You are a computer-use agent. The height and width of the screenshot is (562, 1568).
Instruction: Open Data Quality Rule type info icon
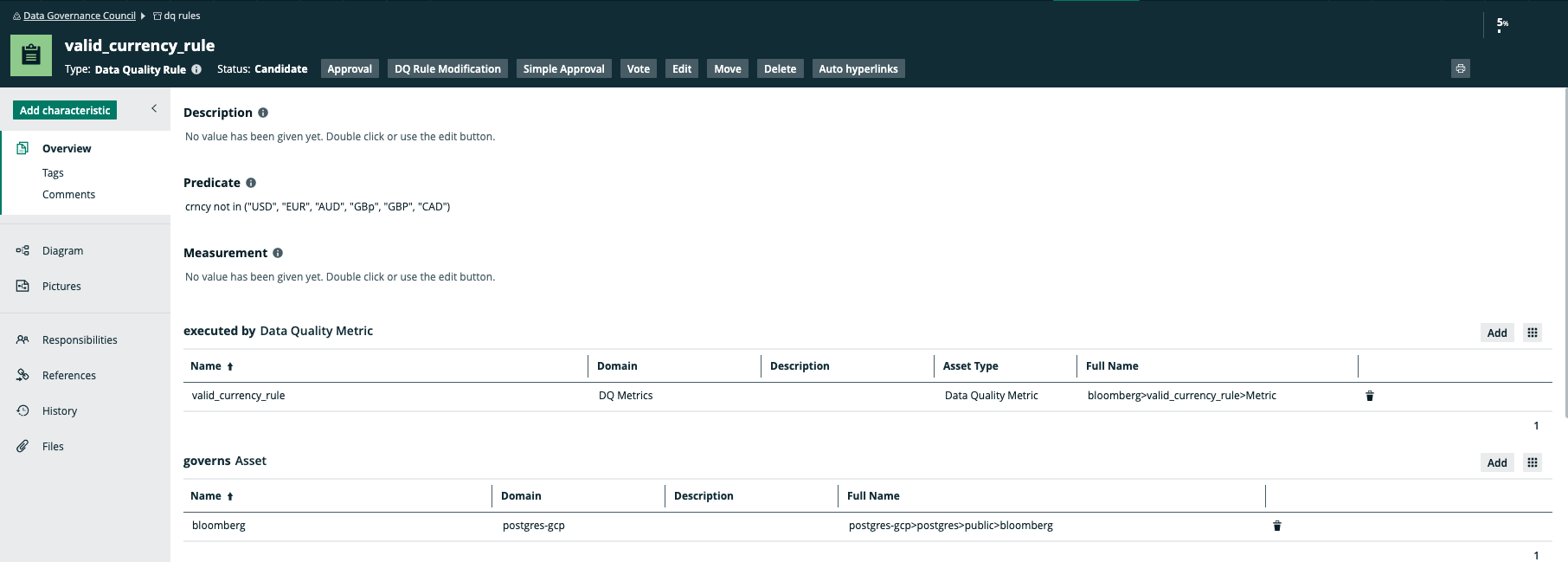[x=196, y=69]
